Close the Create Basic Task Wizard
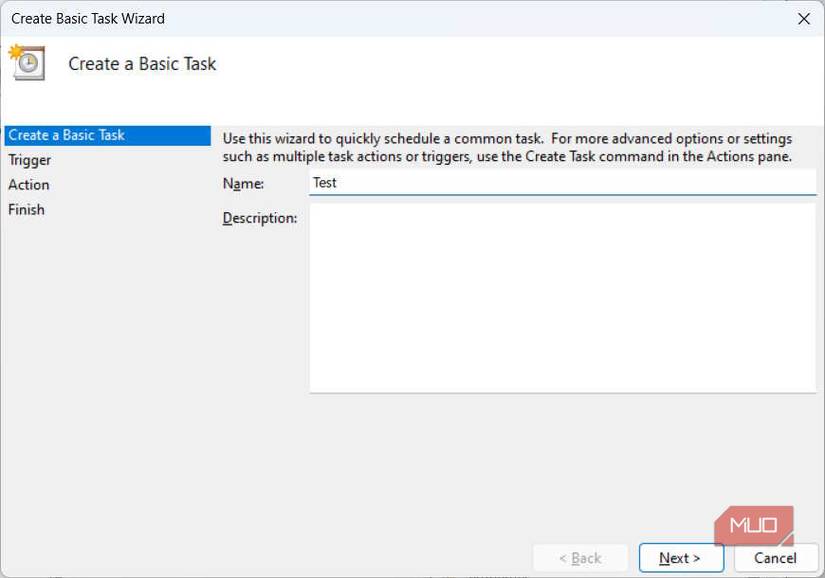 [x=803, y=18]
